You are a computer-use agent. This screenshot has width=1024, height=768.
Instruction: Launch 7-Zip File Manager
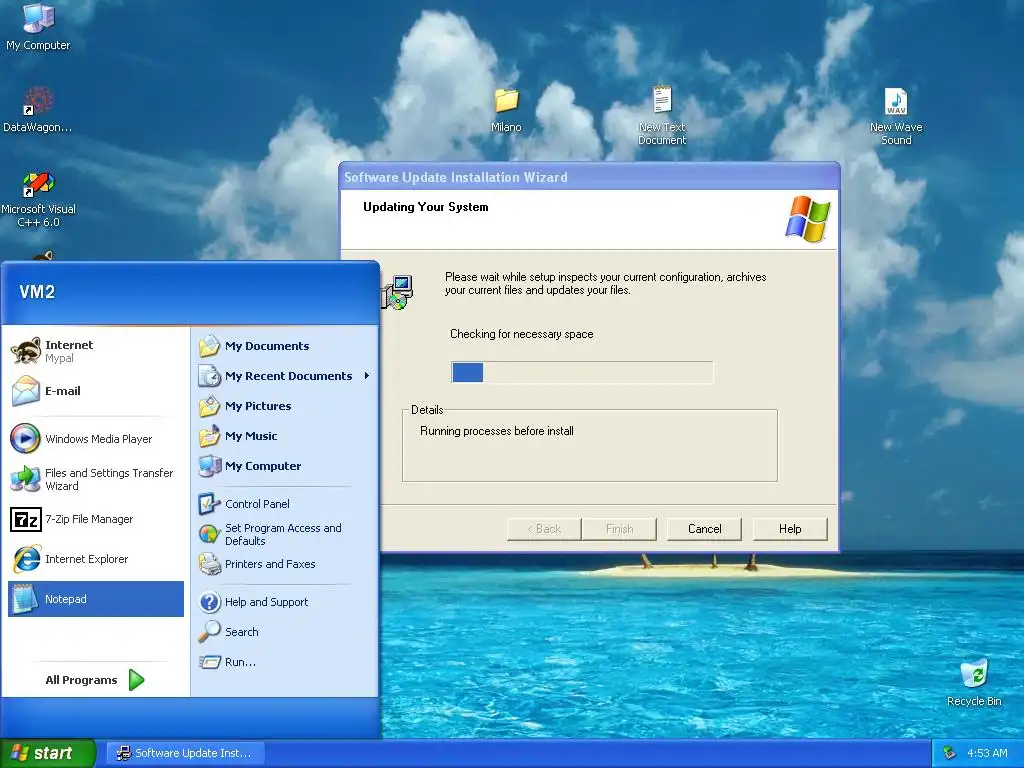pos(96,519)
